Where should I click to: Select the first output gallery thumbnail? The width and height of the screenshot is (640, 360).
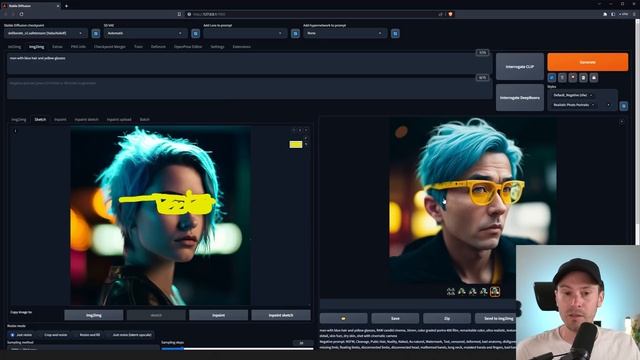click(451, 291)
